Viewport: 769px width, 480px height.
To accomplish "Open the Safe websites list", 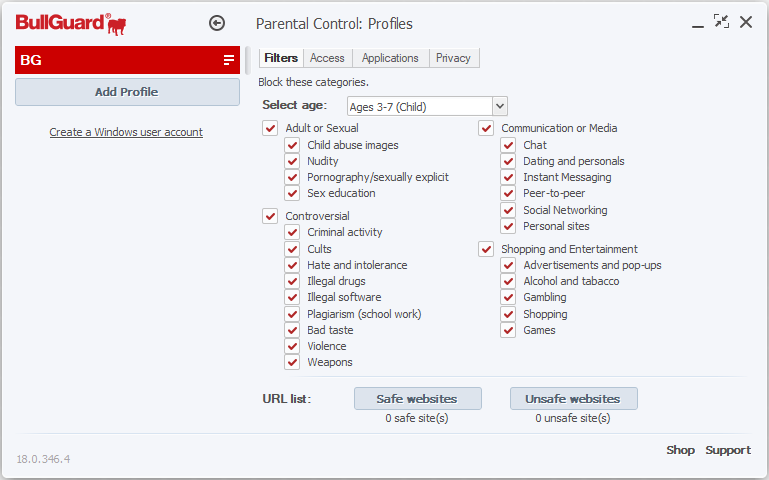I will (x=418, y=398).
